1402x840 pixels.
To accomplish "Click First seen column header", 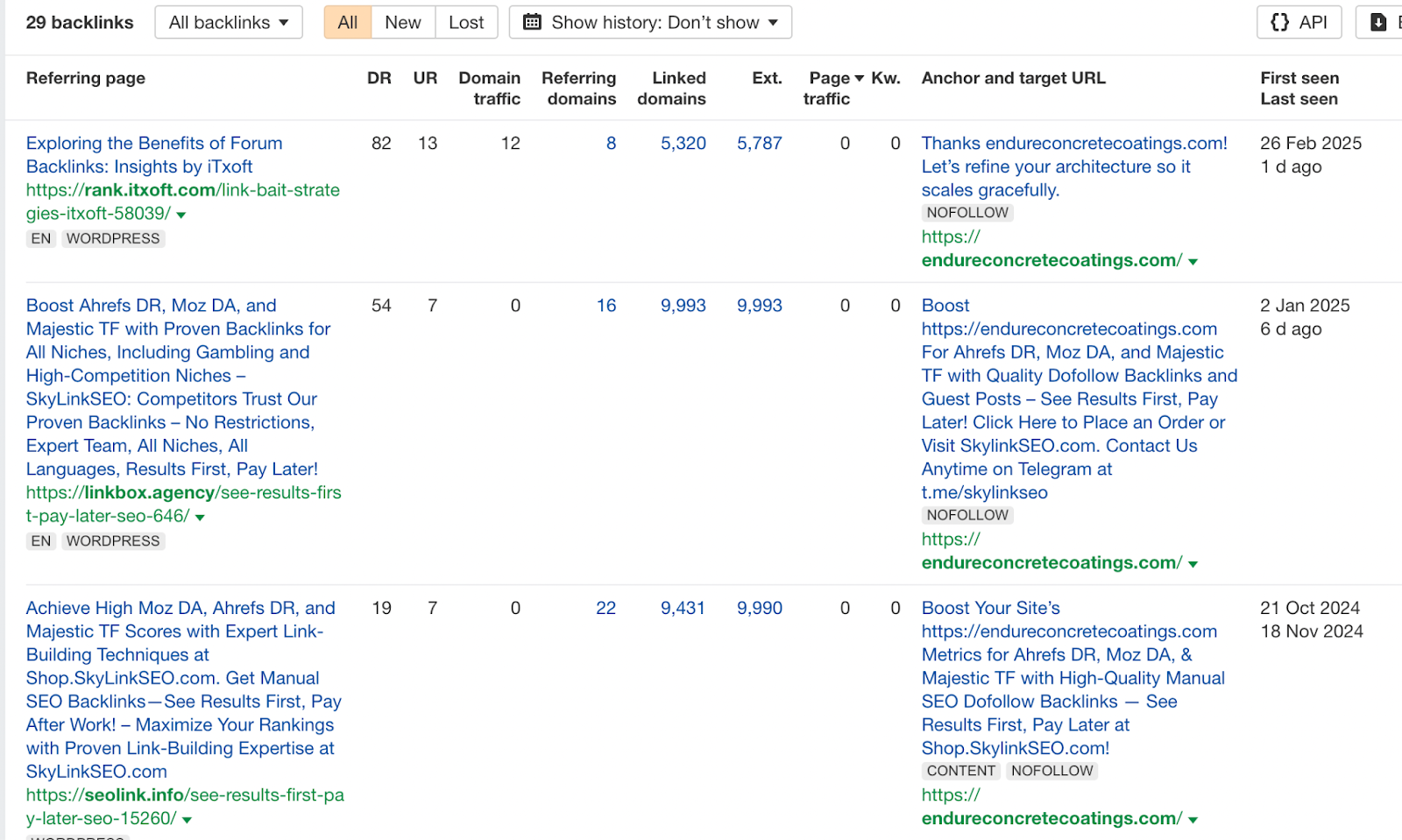I will coord(1299,78).
